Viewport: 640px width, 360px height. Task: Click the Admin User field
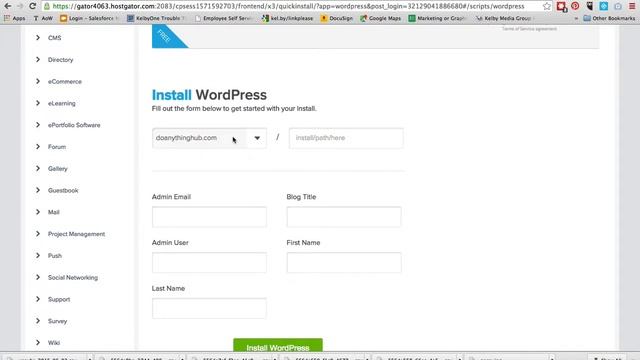click(x=209, y=262)
